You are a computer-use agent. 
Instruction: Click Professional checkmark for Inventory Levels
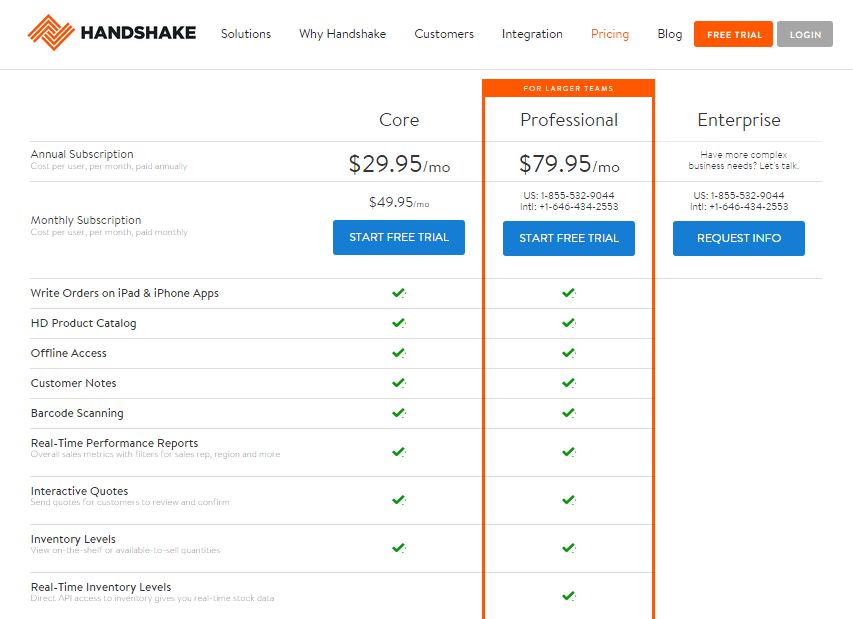coord(568,547)
